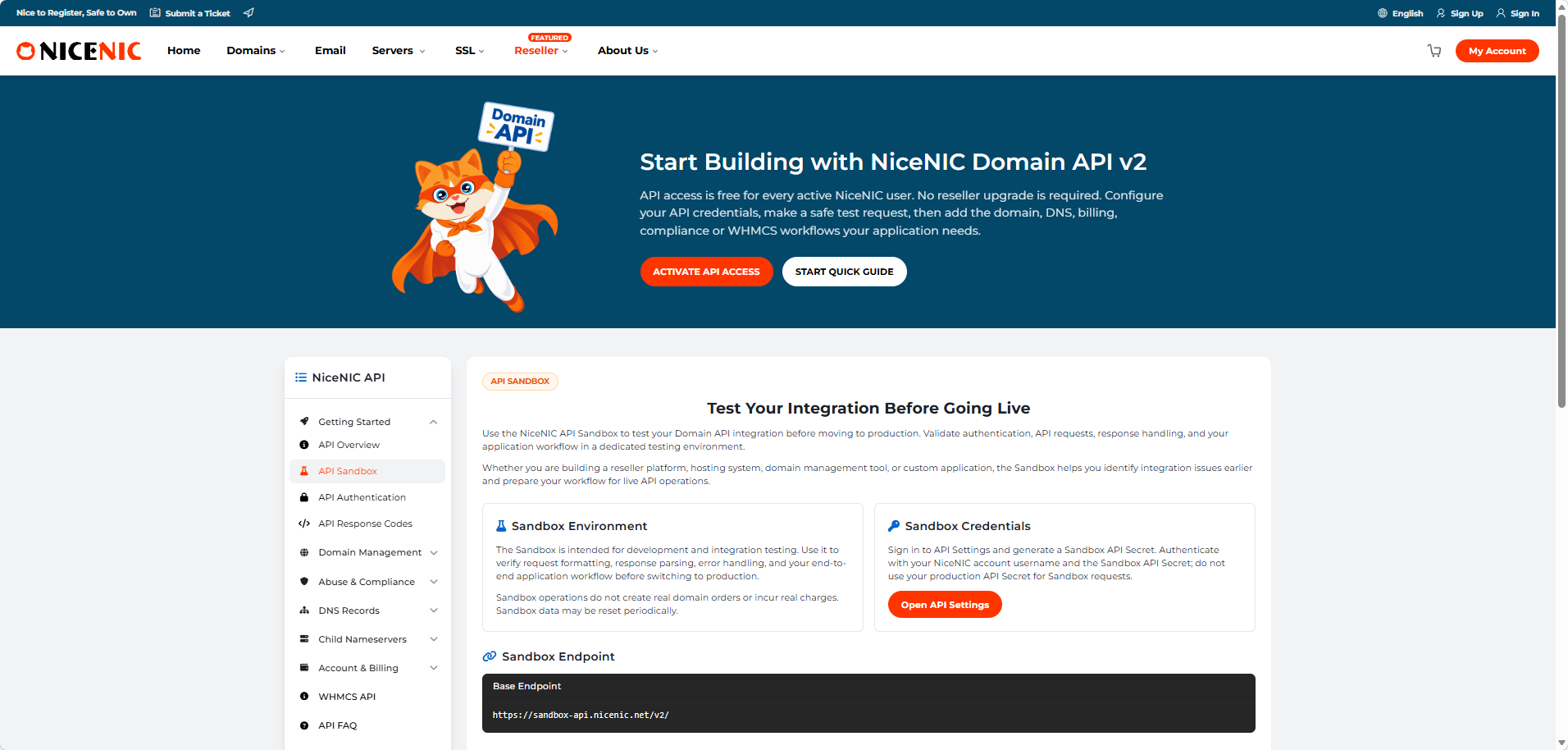Click the FEATURED badge above Reseller
1568x750 pixels.
point(549,38)
